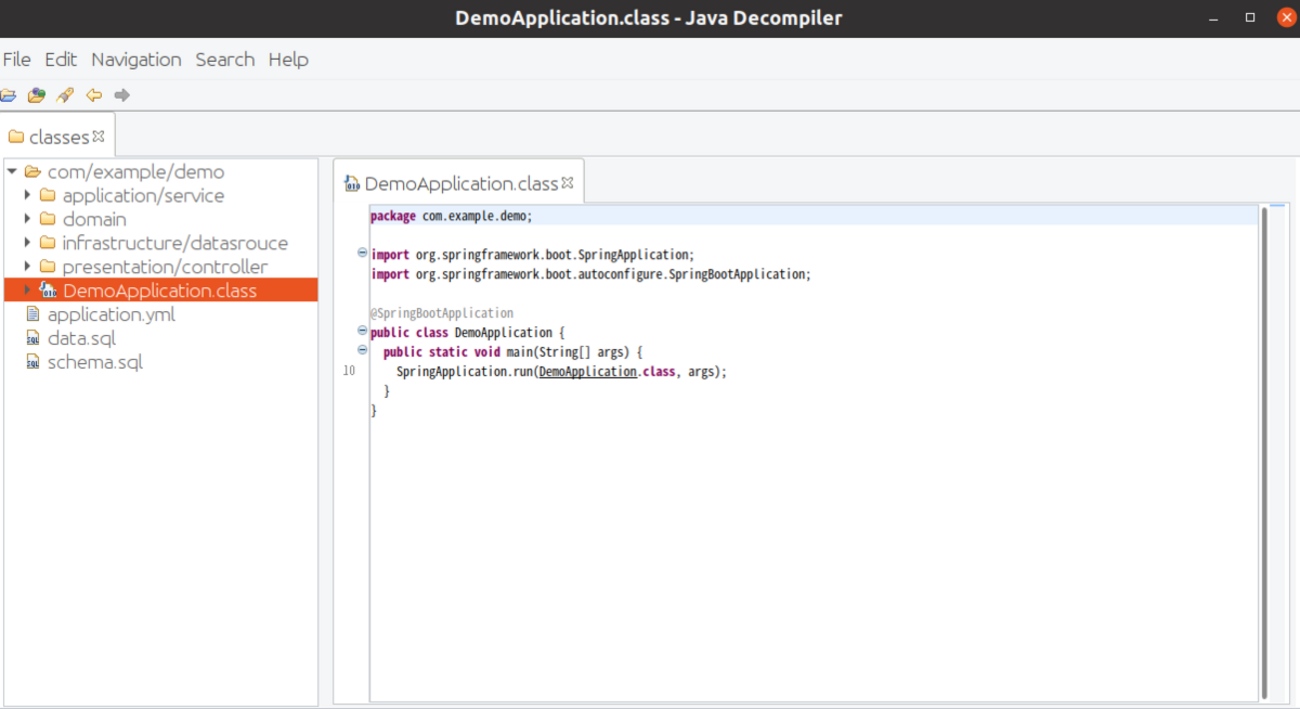Expand the application/service folder
This screenshot has height=709, width=1300.
(x=28, y=196)
